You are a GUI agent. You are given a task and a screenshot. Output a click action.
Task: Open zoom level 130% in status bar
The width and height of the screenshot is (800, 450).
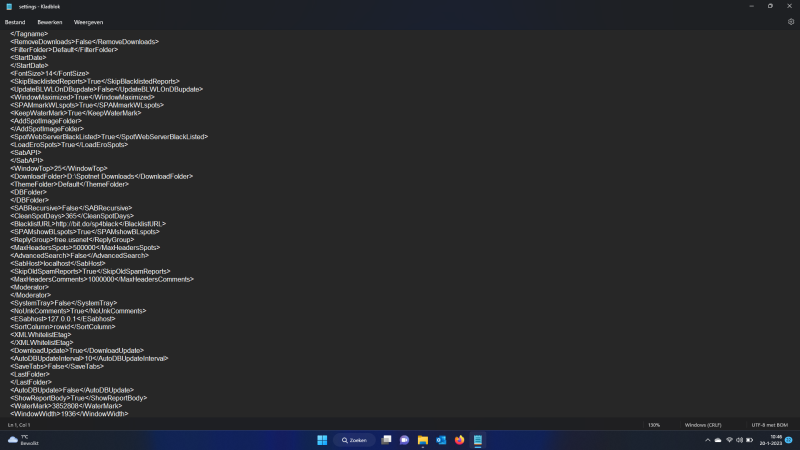coord(653,425)
